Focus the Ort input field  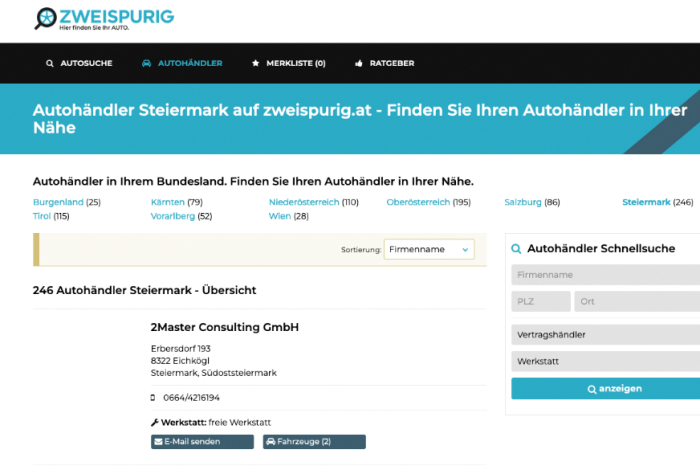click(x=637, y=302)
